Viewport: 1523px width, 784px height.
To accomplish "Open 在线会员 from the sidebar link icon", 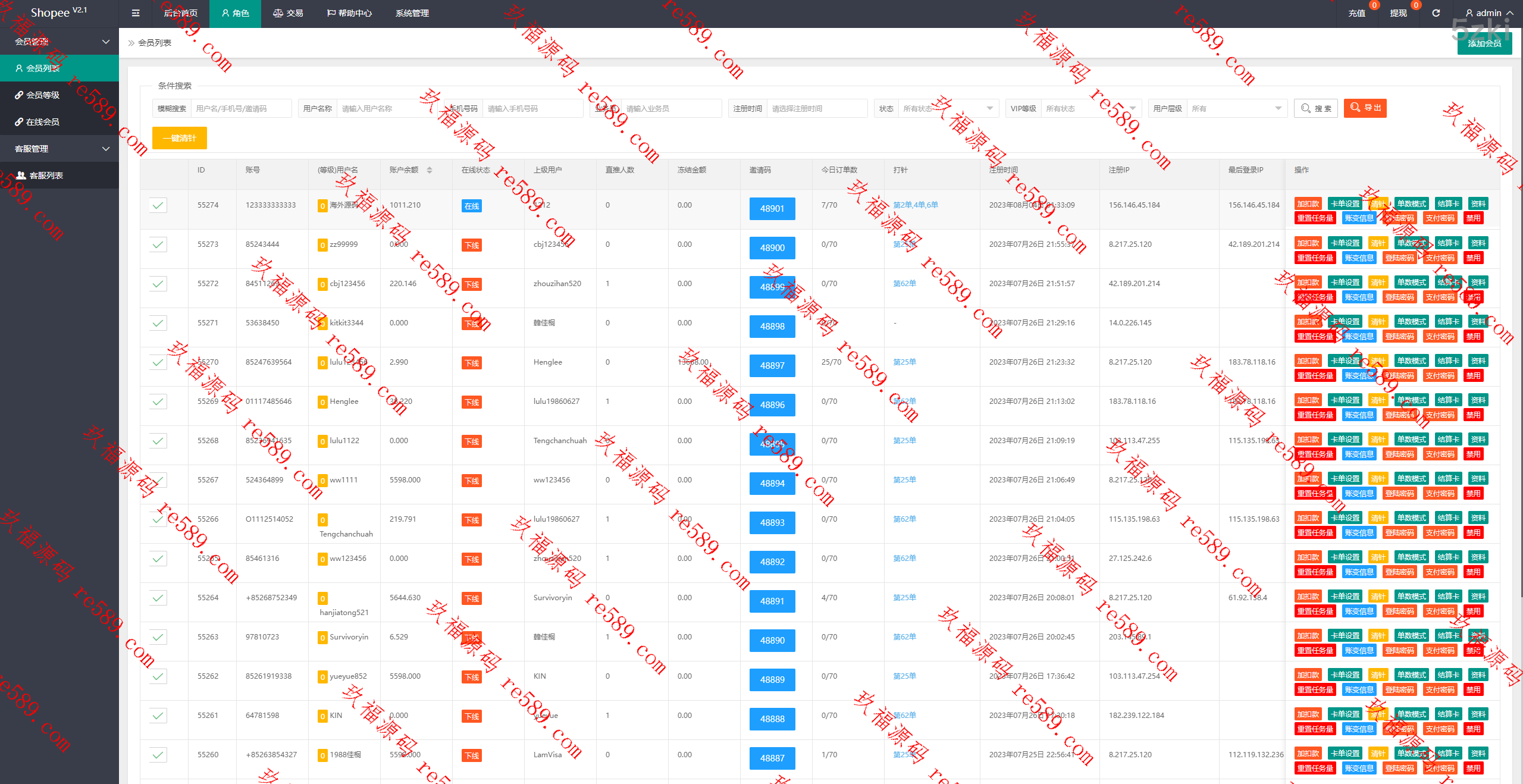I will 19,122.
